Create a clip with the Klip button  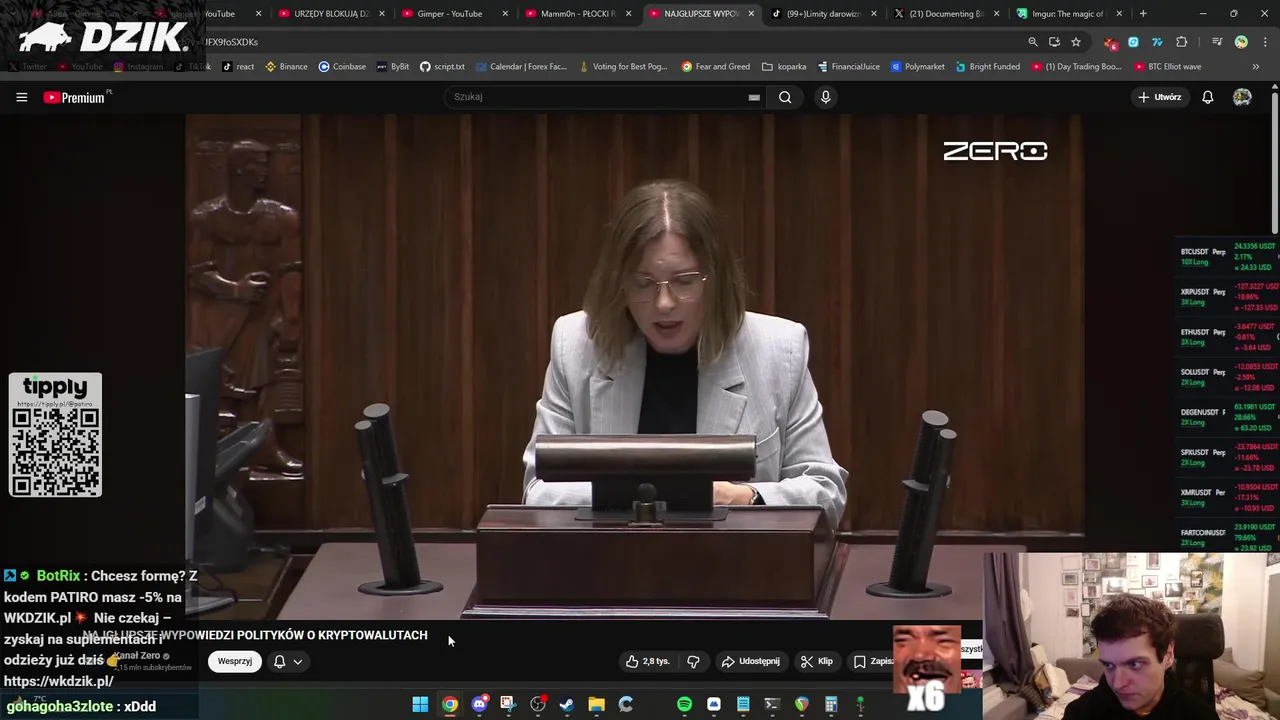tap(817, 661)
